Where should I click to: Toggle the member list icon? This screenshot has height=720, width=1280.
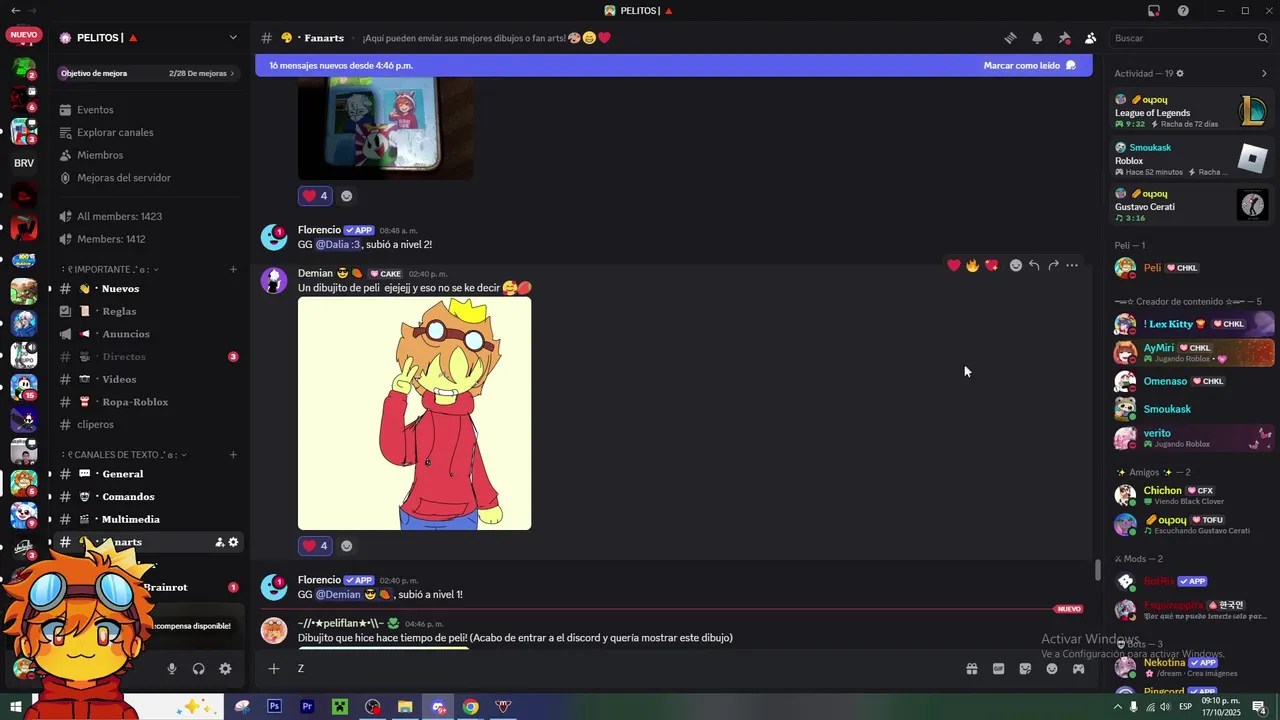(x=1090, y=38)
